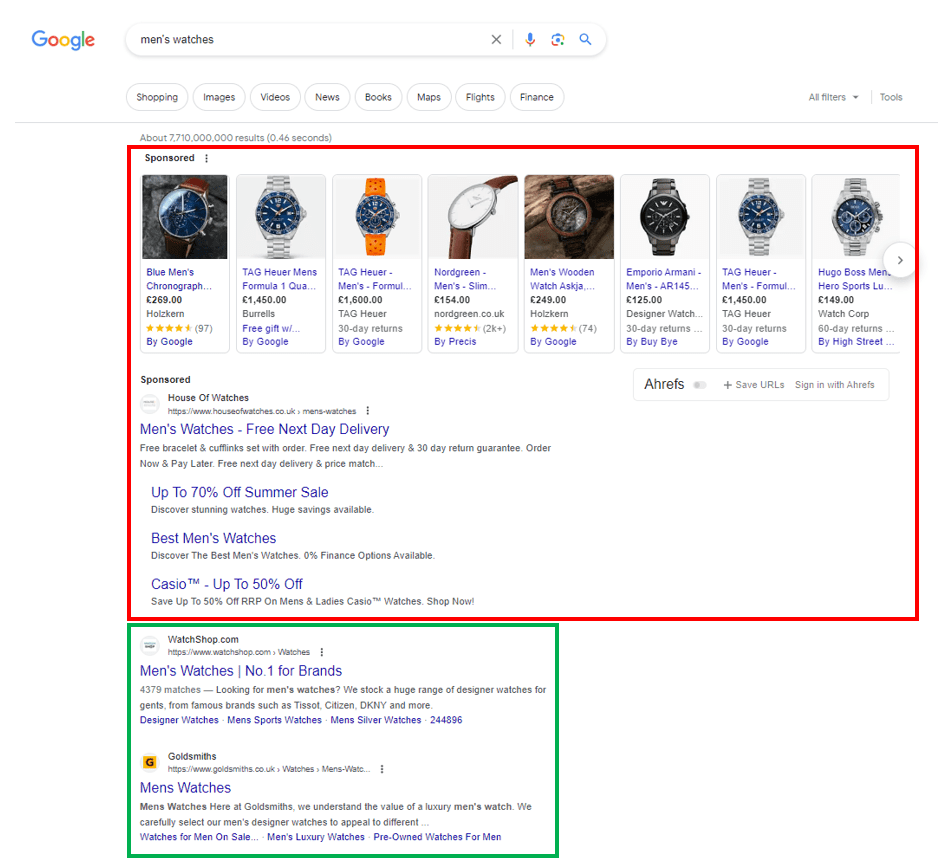Open the Mens Silver Watches sitelink
This screenshot has width=952, height=867.
click(x=376, y=720)
